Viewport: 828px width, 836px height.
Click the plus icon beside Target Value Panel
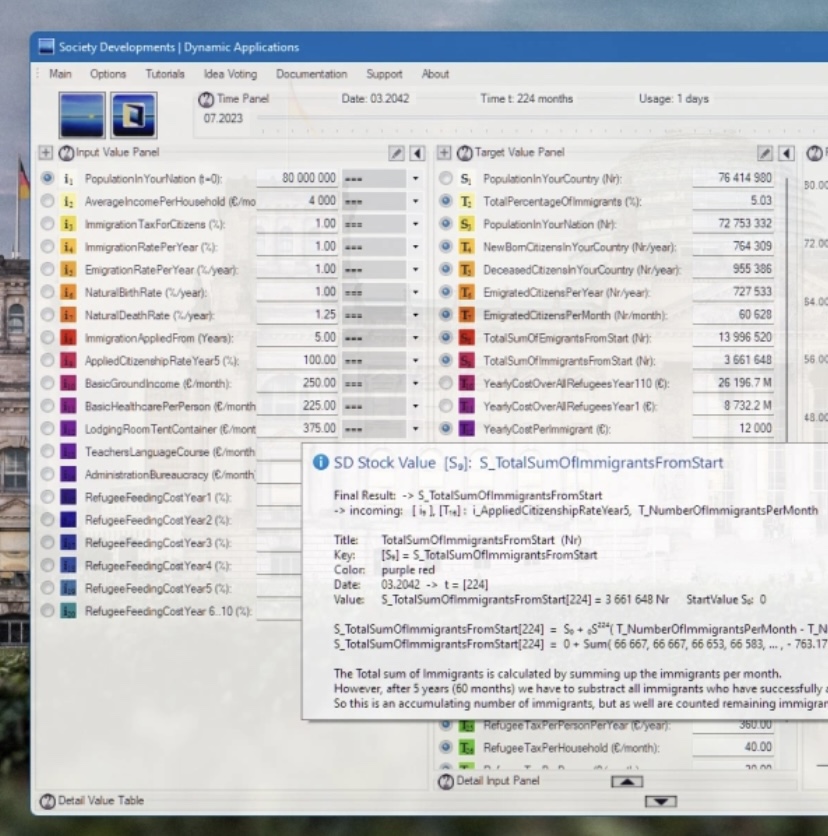tap(444, 153)
